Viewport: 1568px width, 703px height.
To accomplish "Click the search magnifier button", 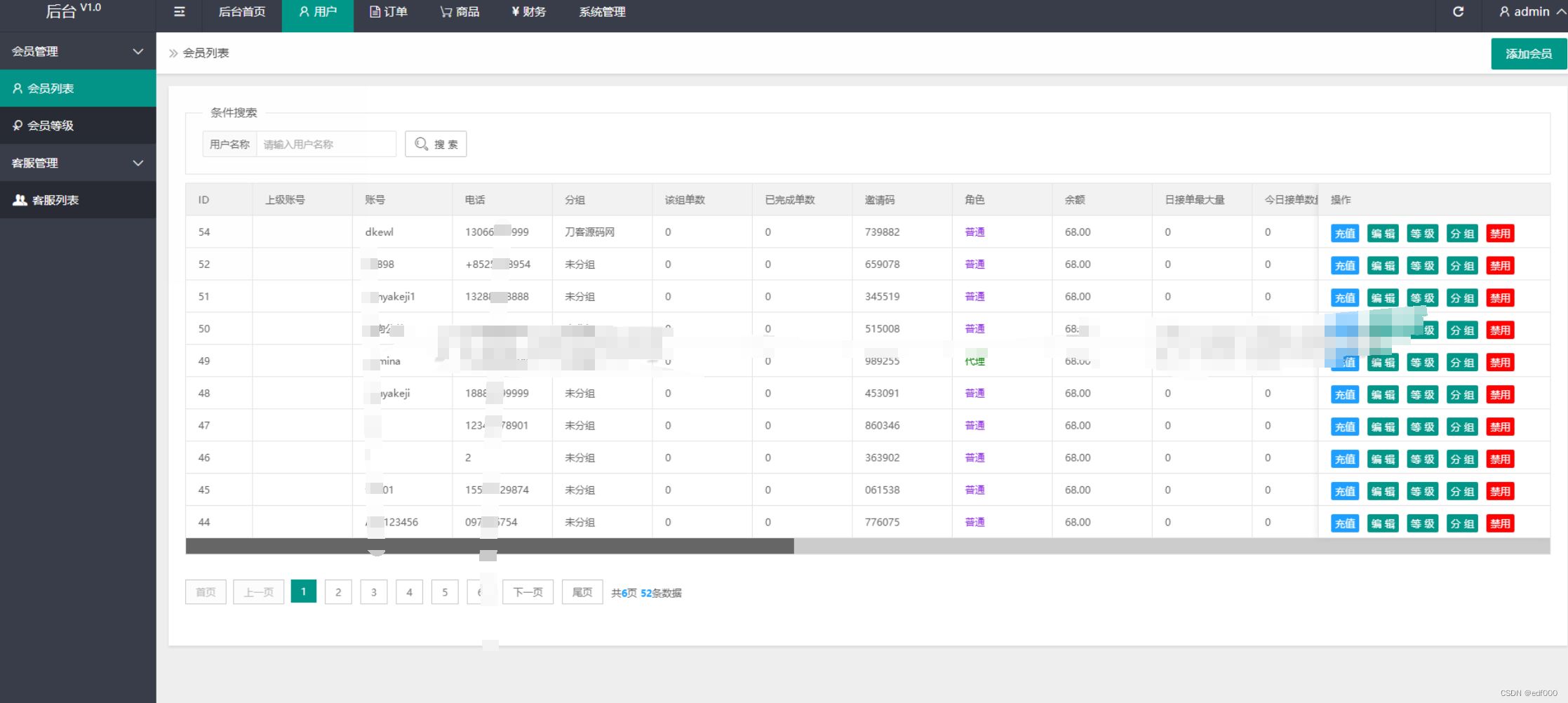I will [x=436, y=144].
